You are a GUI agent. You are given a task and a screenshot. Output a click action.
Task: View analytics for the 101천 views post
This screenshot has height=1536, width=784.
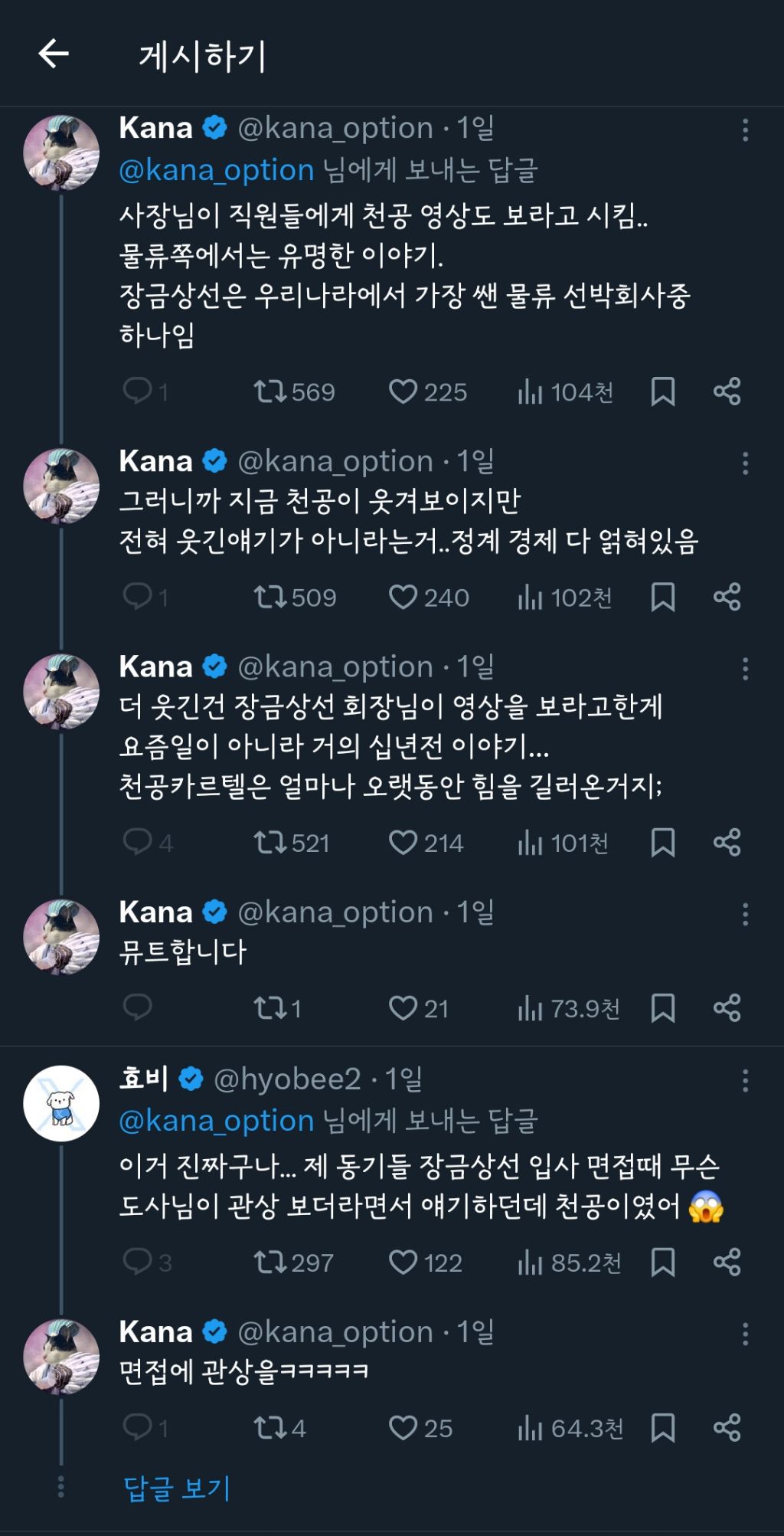(x=563, y=843)
